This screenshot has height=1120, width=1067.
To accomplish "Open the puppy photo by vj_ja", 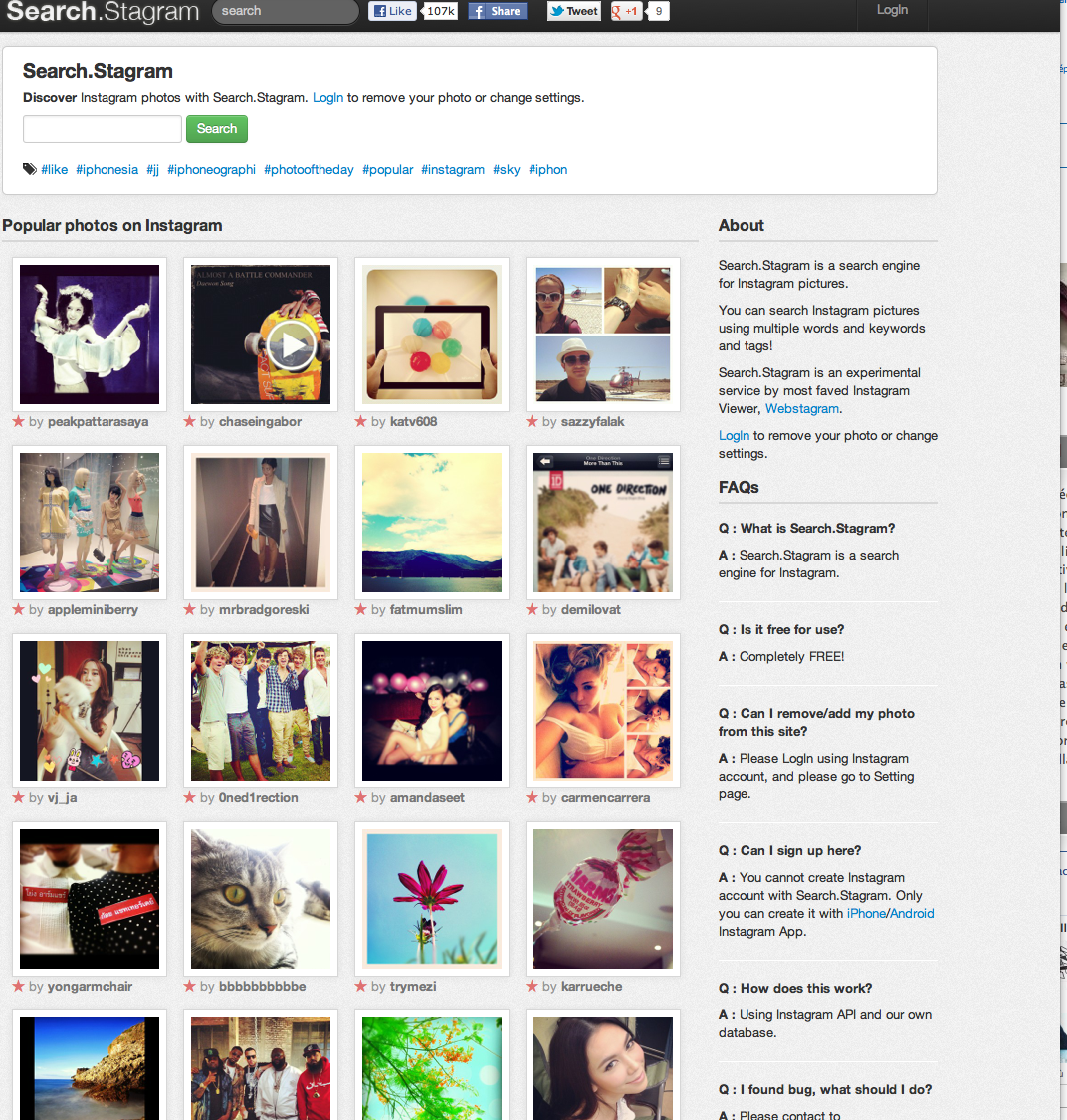I will pos(90,711).
